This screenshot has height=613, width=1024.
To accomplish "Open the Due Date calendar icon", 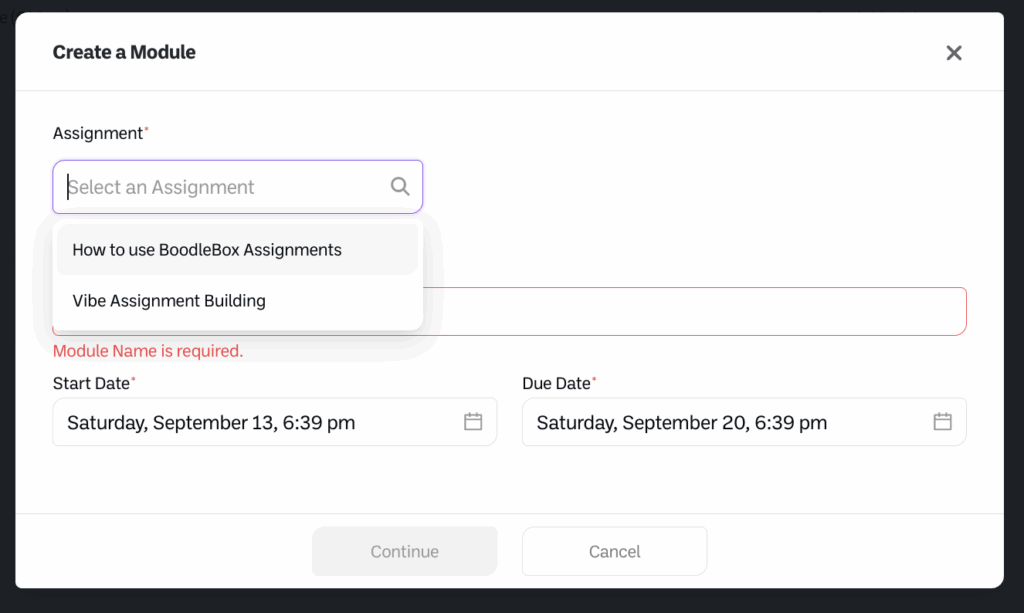I will coord(942,422).
